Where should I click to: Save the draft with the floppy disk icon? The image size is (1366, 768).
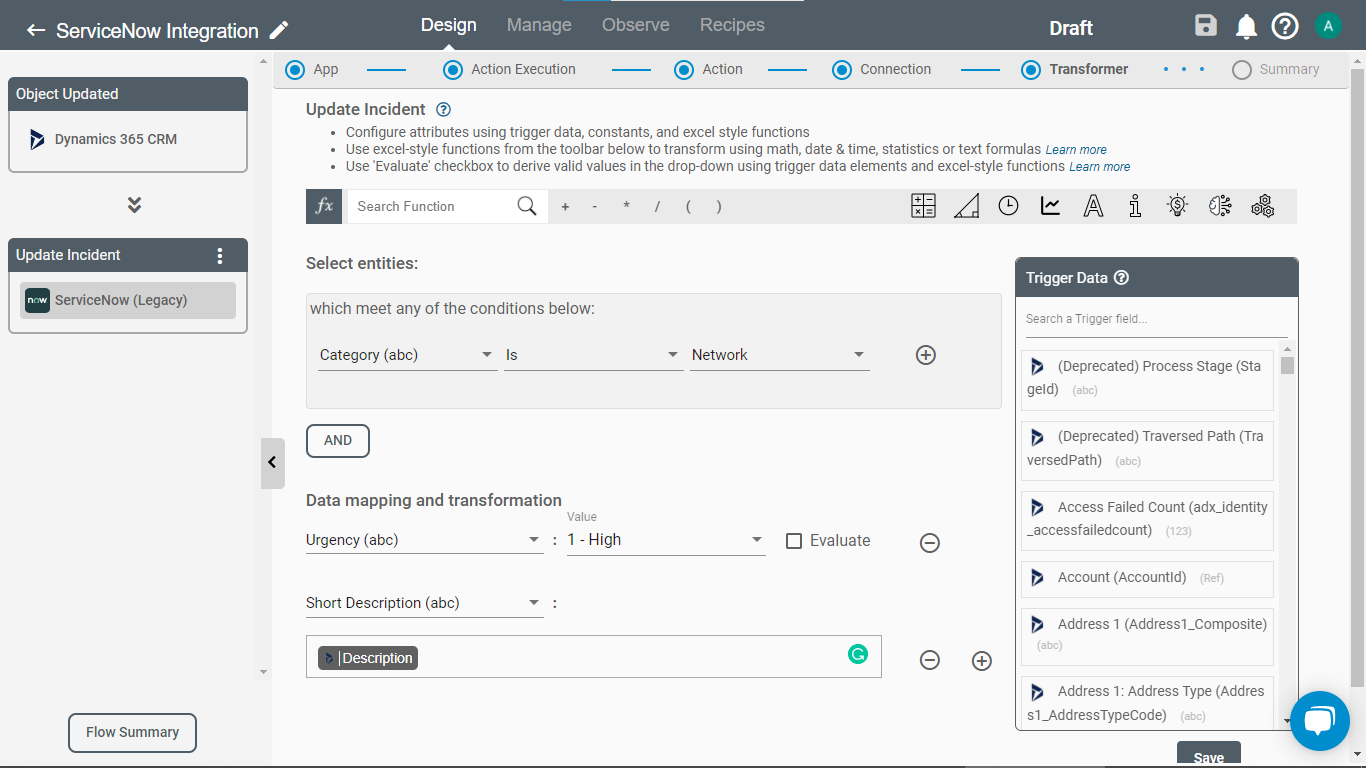[1206, 27]
